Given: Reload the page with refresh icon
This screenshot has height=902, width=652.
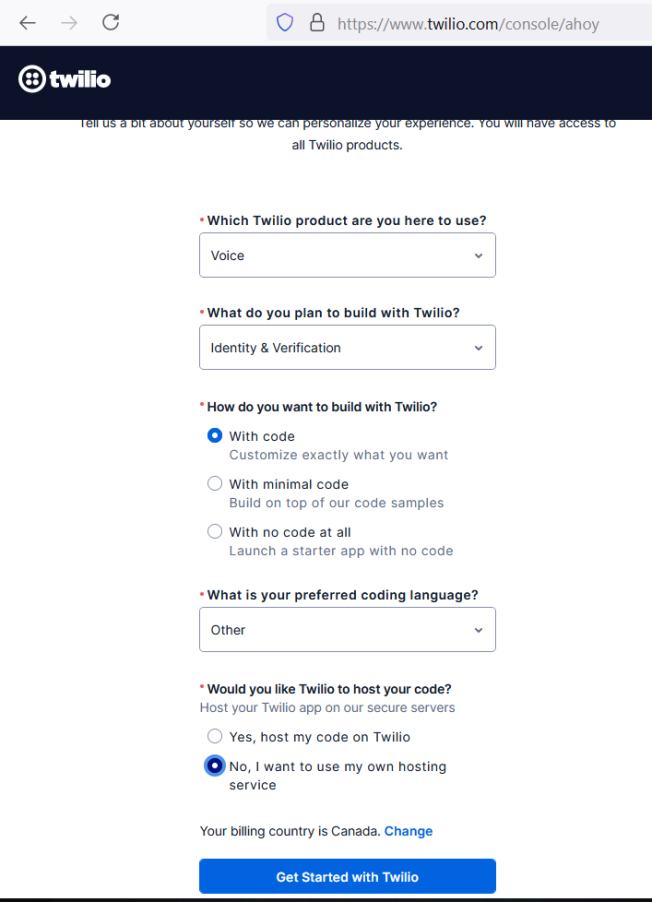Looking at the screenshot, I should pyautogui.click(x=111, y=23).
